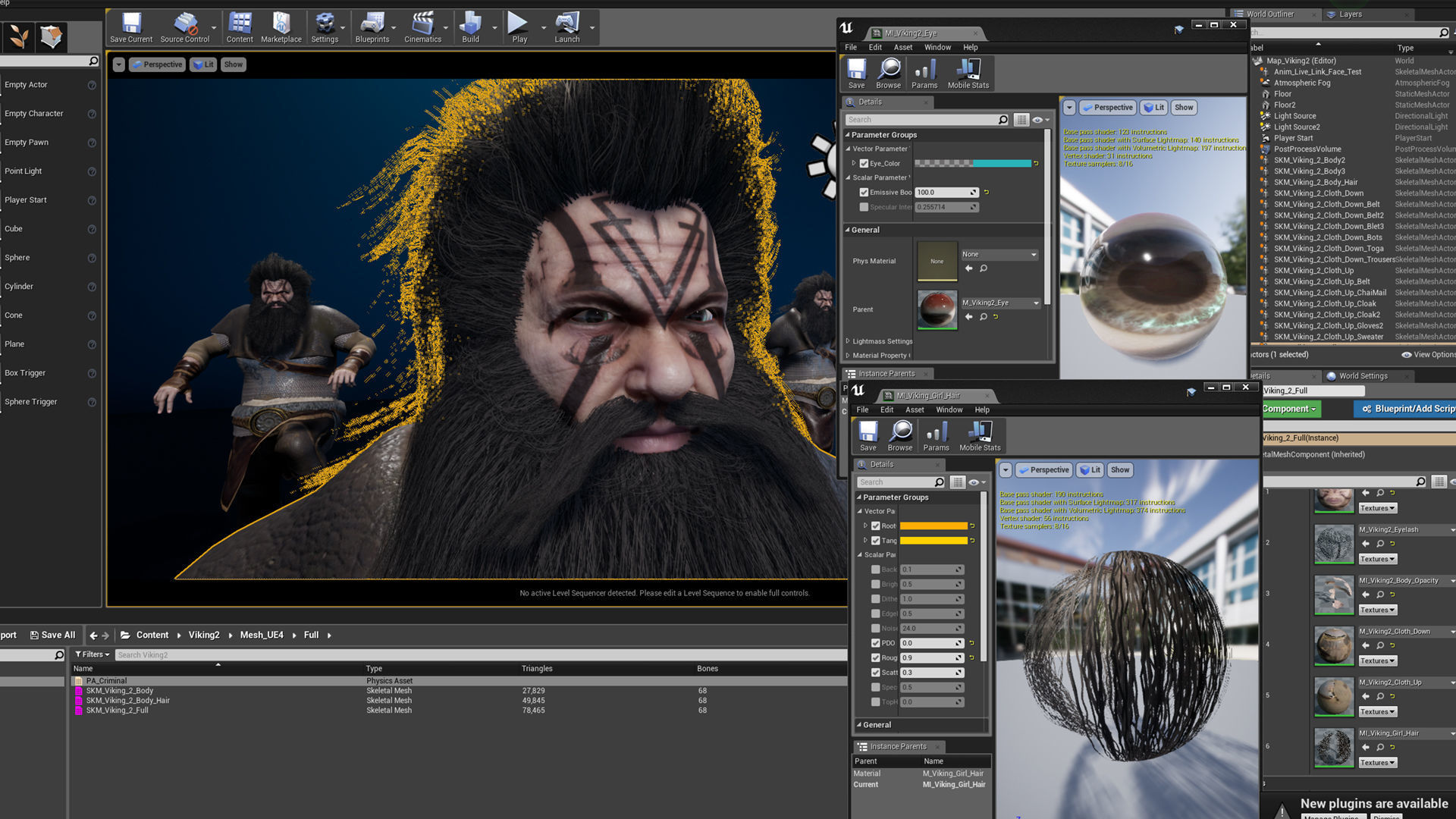
Task: Click Play button in main toolbar
Action: point(519,28)
